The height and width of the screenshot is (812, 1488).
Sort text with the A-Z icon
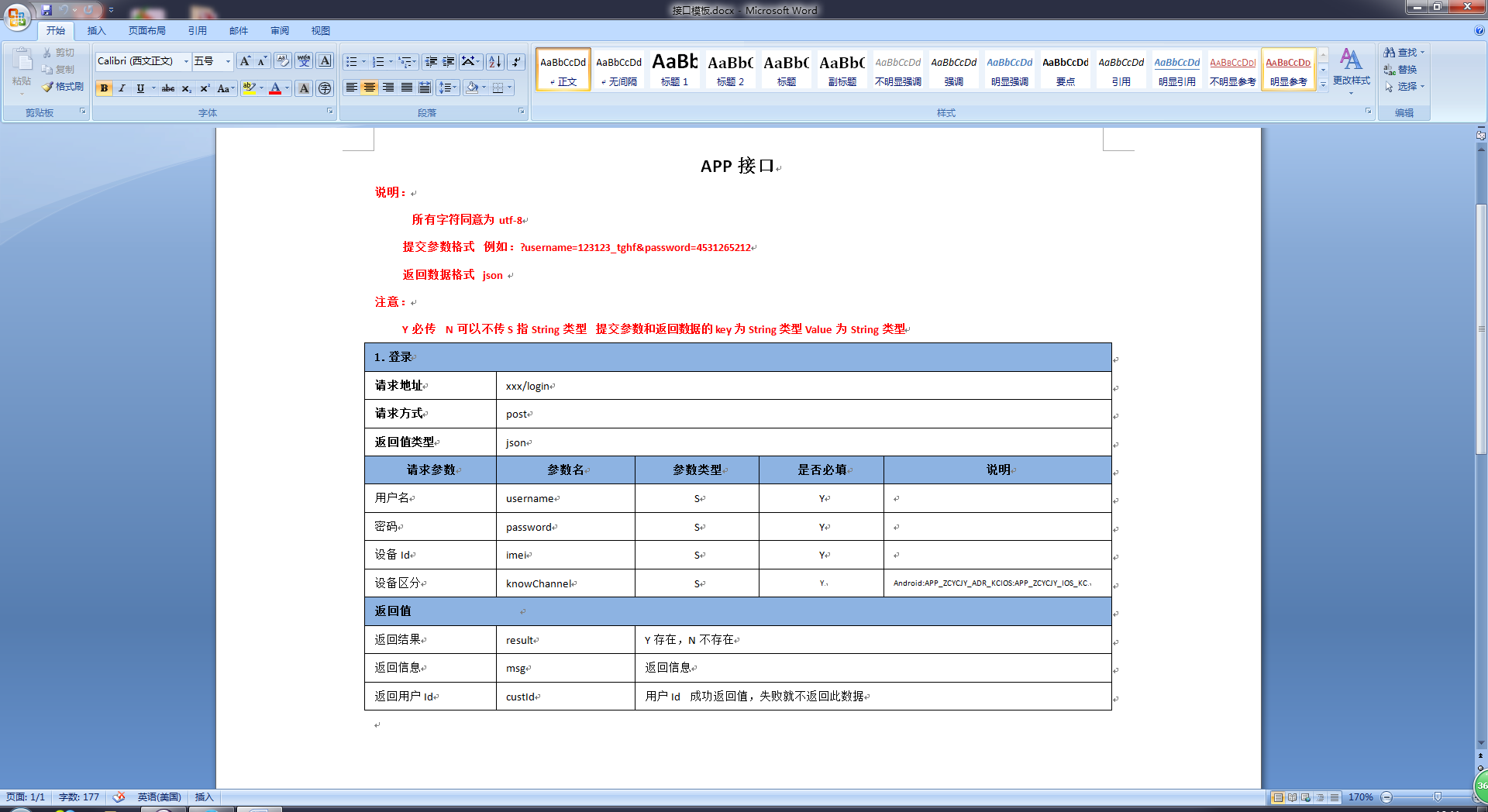point(495,62)
